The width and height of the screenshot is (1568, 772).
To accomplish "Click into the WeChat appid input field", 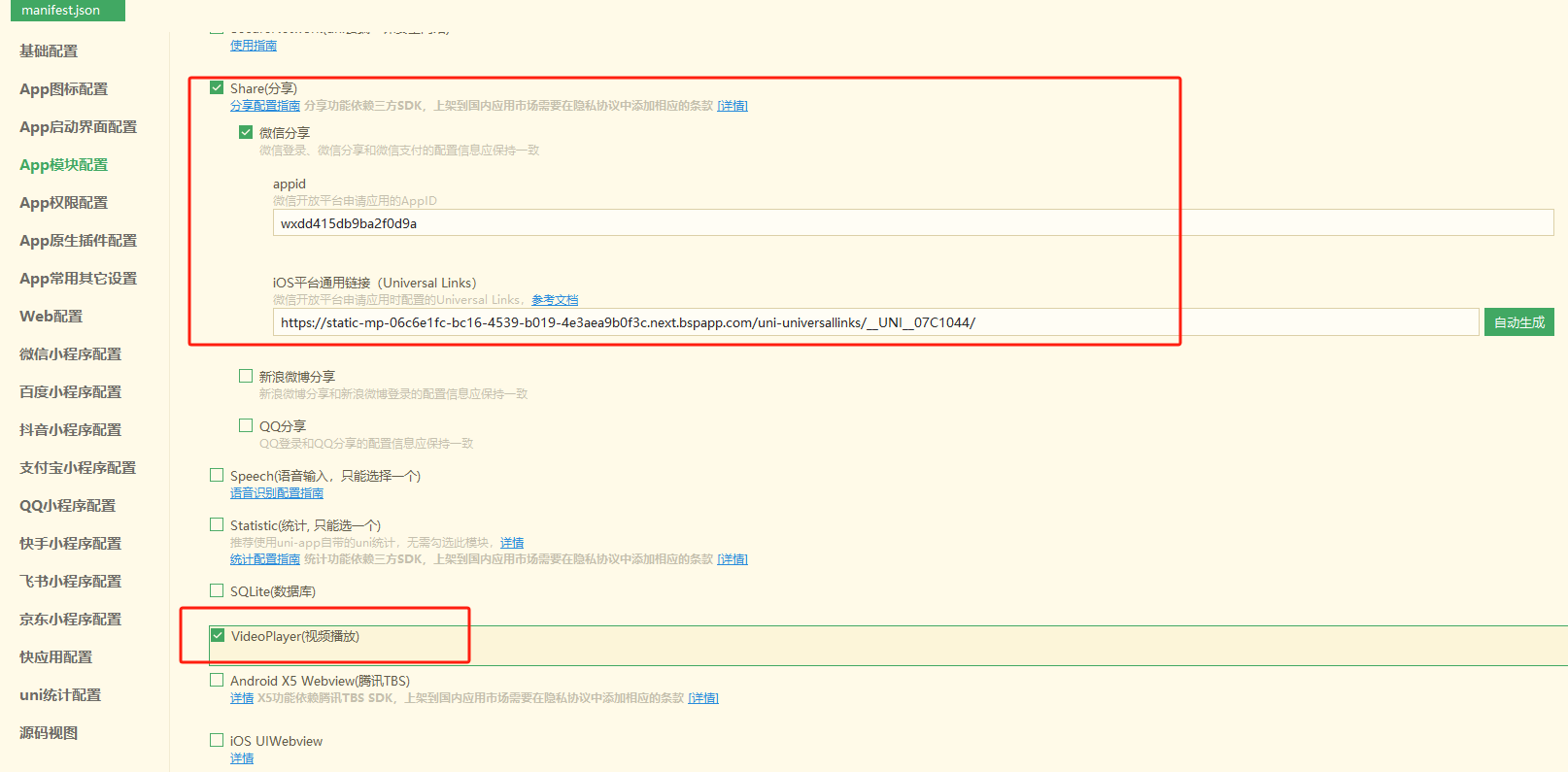I will pyautogui.click(x=911, y=223).
